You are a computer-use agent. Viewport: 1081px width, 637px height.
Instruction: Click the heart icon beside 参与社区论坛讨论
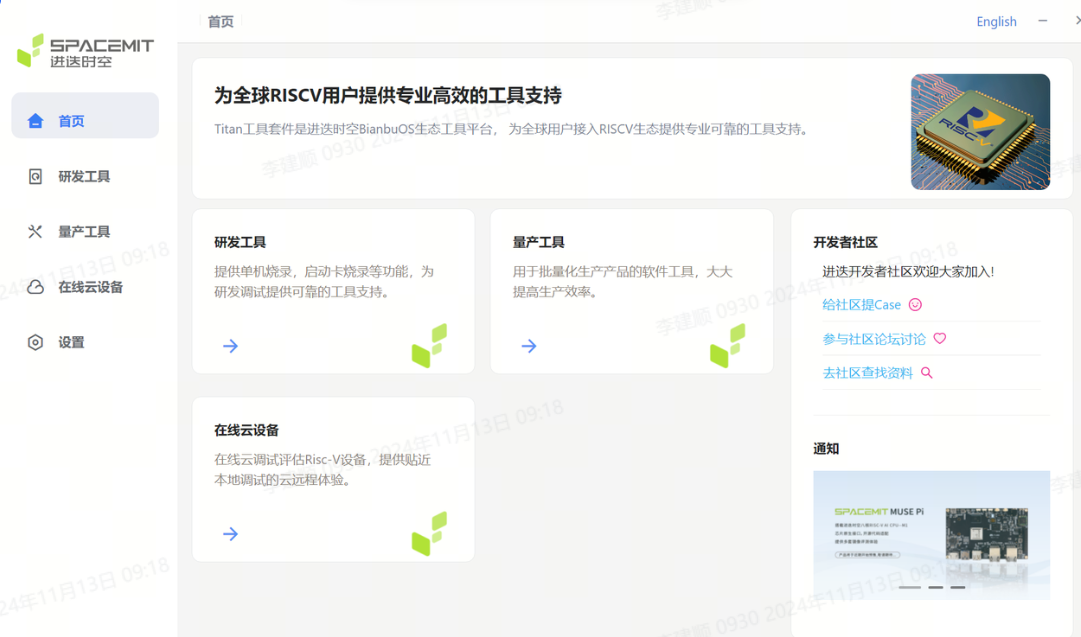(x=940, y=338)
